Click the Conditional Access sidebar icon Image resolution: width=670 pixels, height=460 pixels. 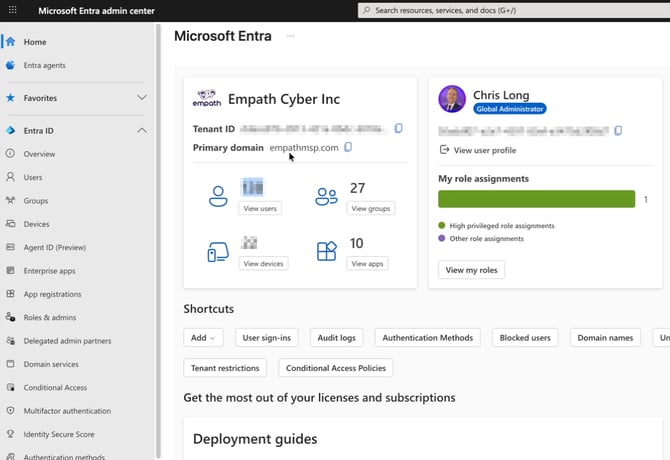click(10, 388)
